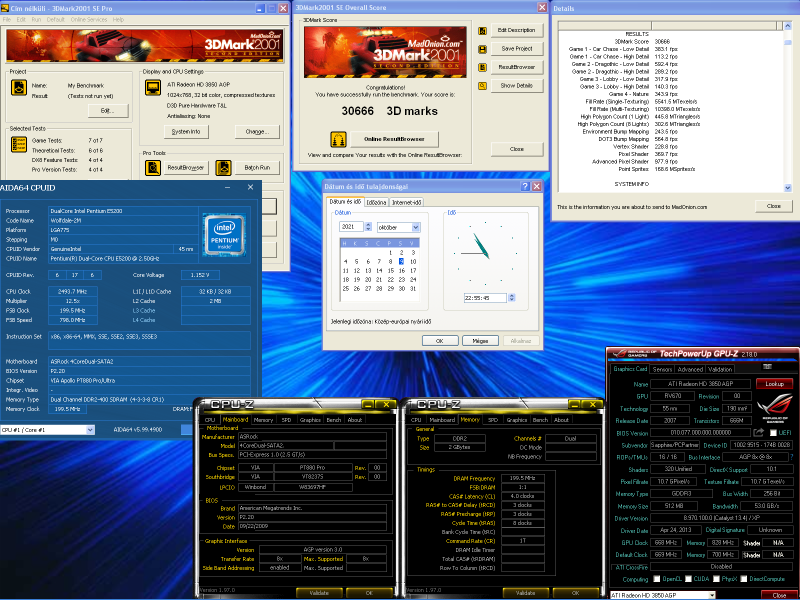Viewport: 800px width, 600px height.
Task: Open CPU tab in the CPU-Z Memory window
Action: (416, 420)
